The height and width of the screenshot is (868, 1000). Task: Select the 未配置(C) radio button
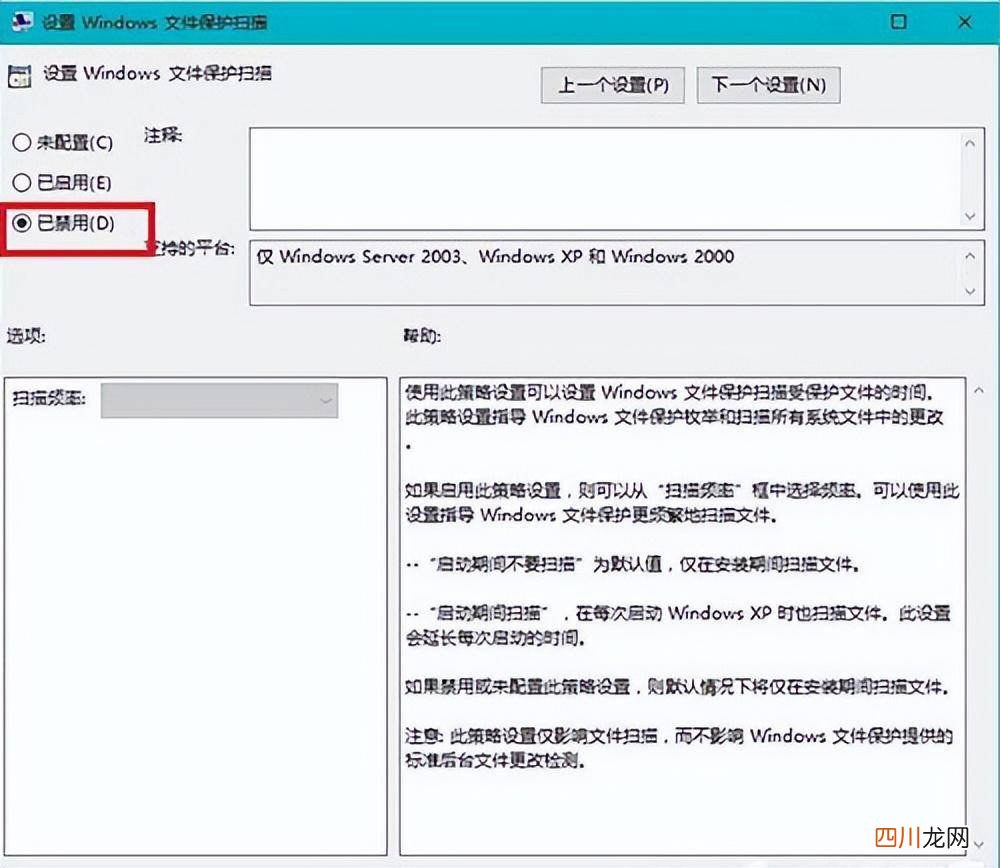click(21, 142)
